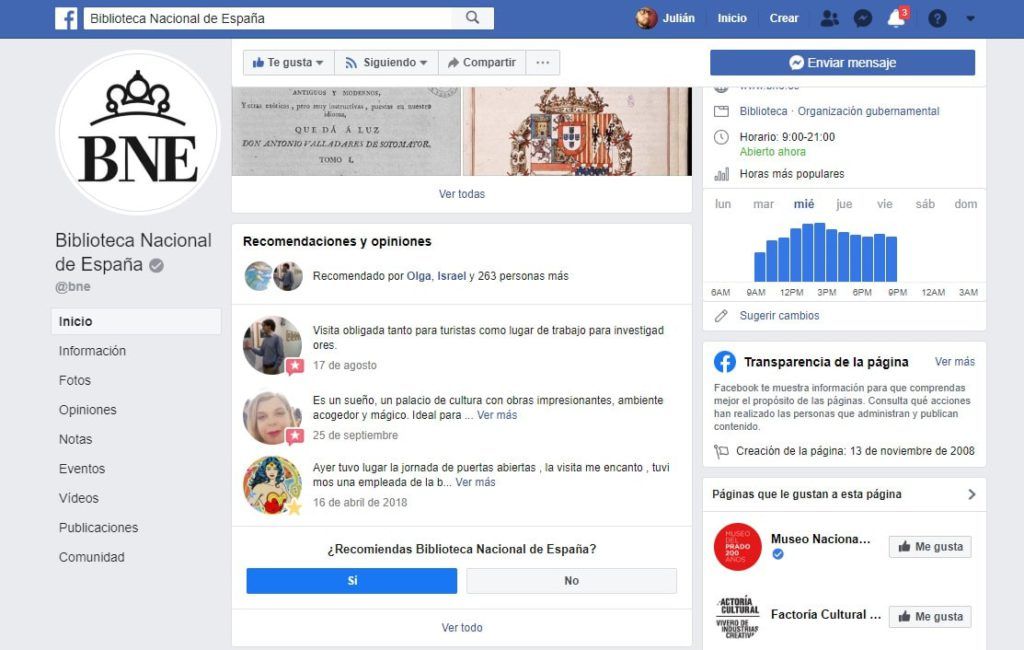The width and height of the screenshot is (1024, 650).
Task: Select jue in popular hours
Action: [844, 204]
